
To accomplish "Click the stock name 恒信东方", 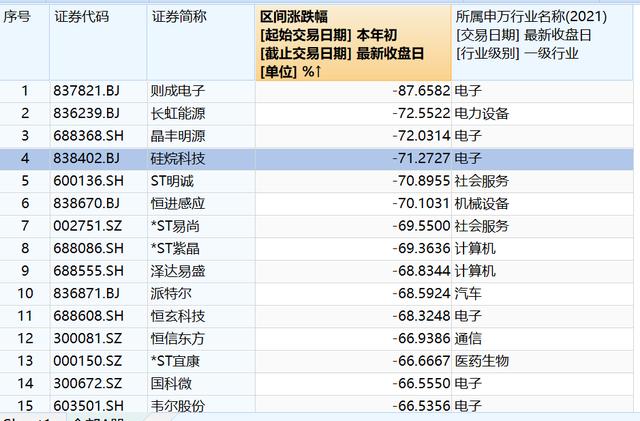I will pyautogui.click(x=178, y=338).
